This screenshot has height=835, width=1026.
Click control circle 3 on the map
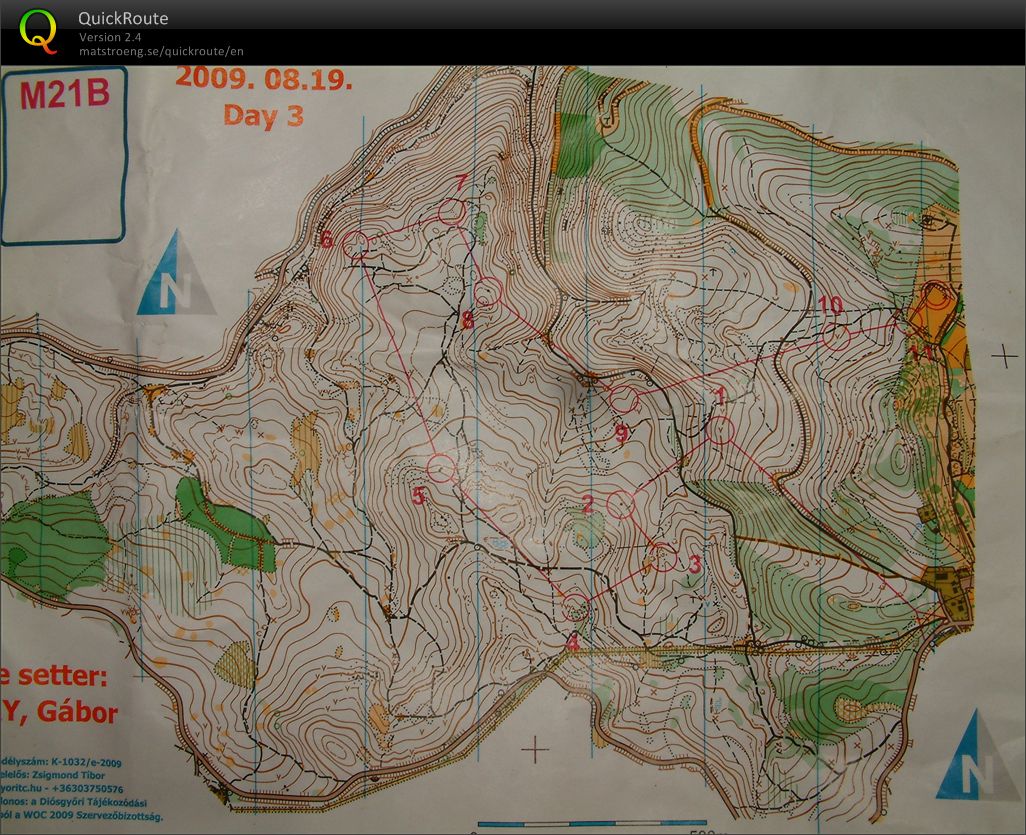tap(662, 556)
